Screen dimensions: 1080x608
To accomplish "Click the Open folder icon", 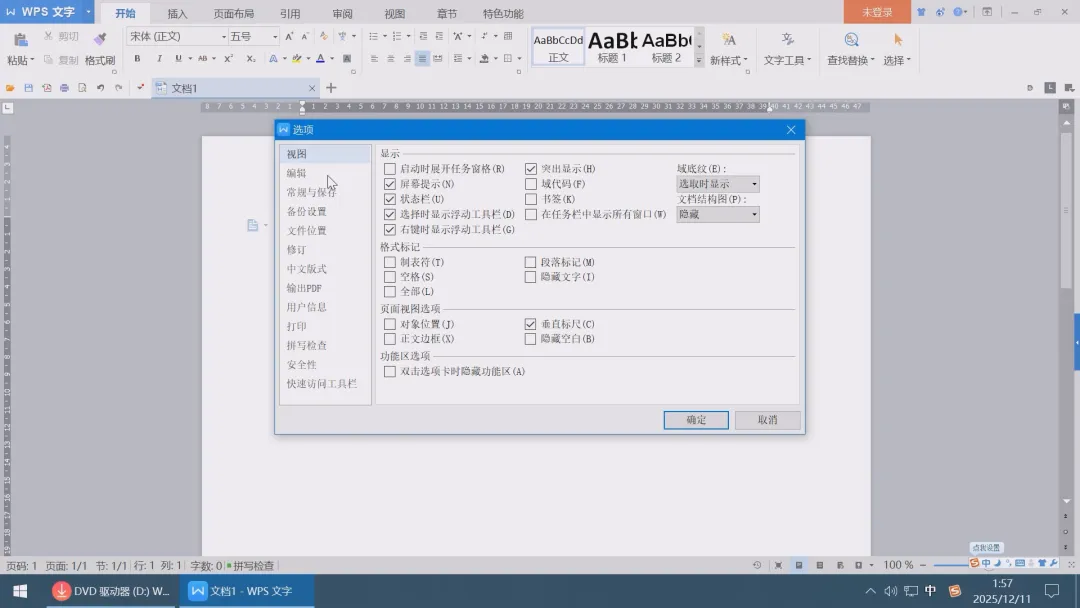I will [10, 88].
